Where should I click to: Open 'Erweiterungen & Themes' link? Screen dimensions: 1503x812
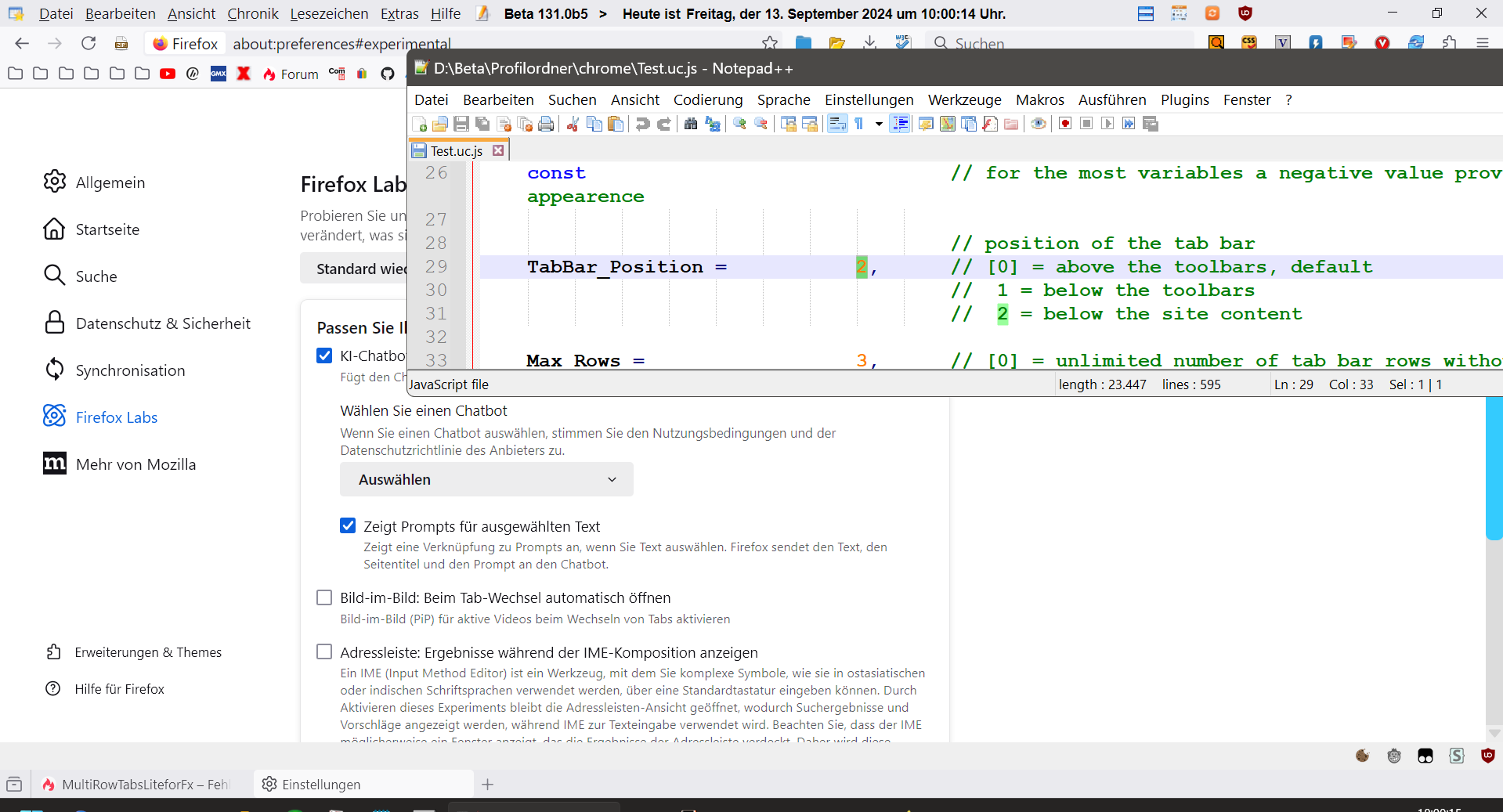point(148,652)
